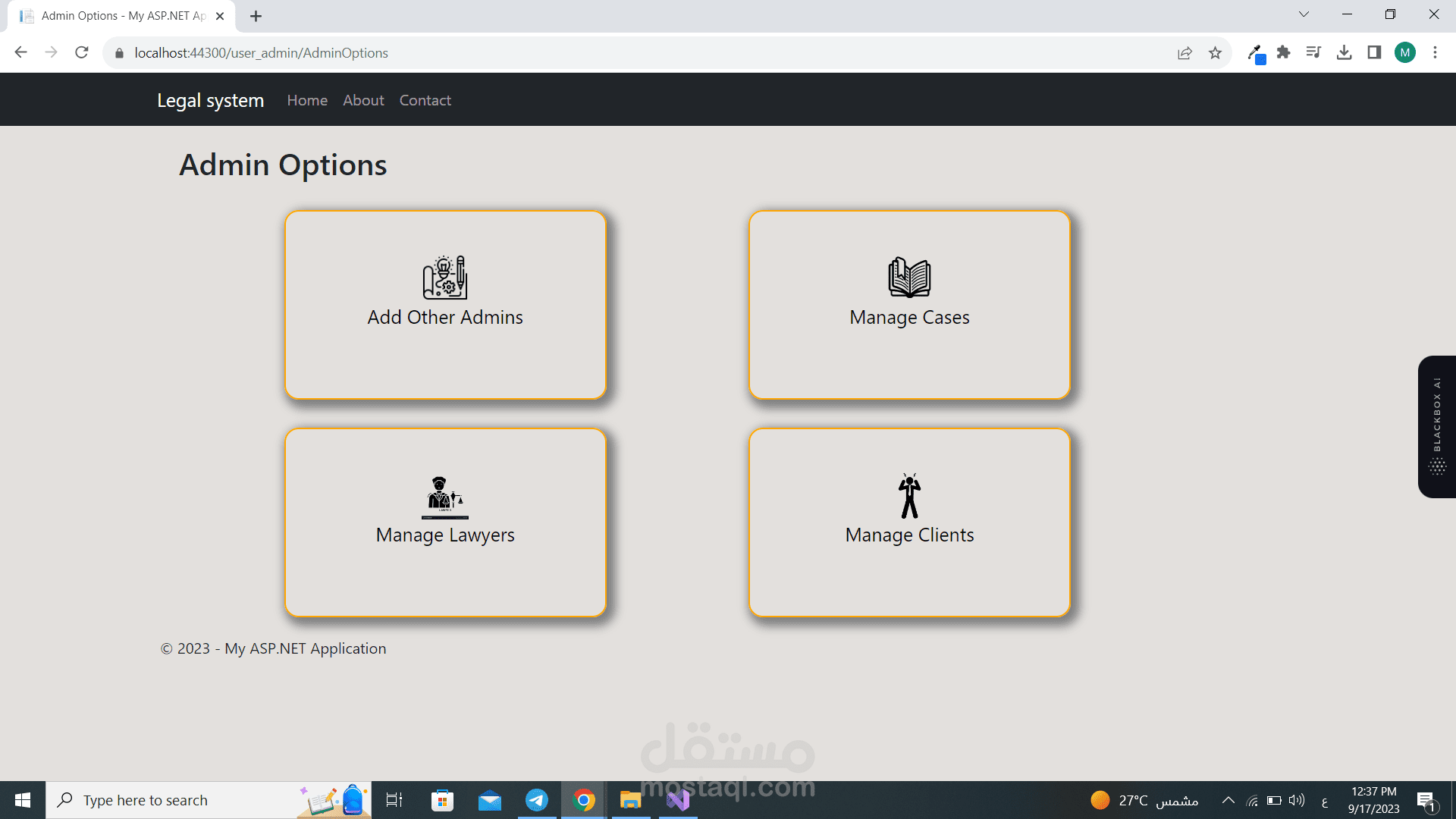Image resolution: width=1456 pixels, height=819 pixels.
Task: Expand the tab search dropdown chevron
Action: [x=1304, y=14]
